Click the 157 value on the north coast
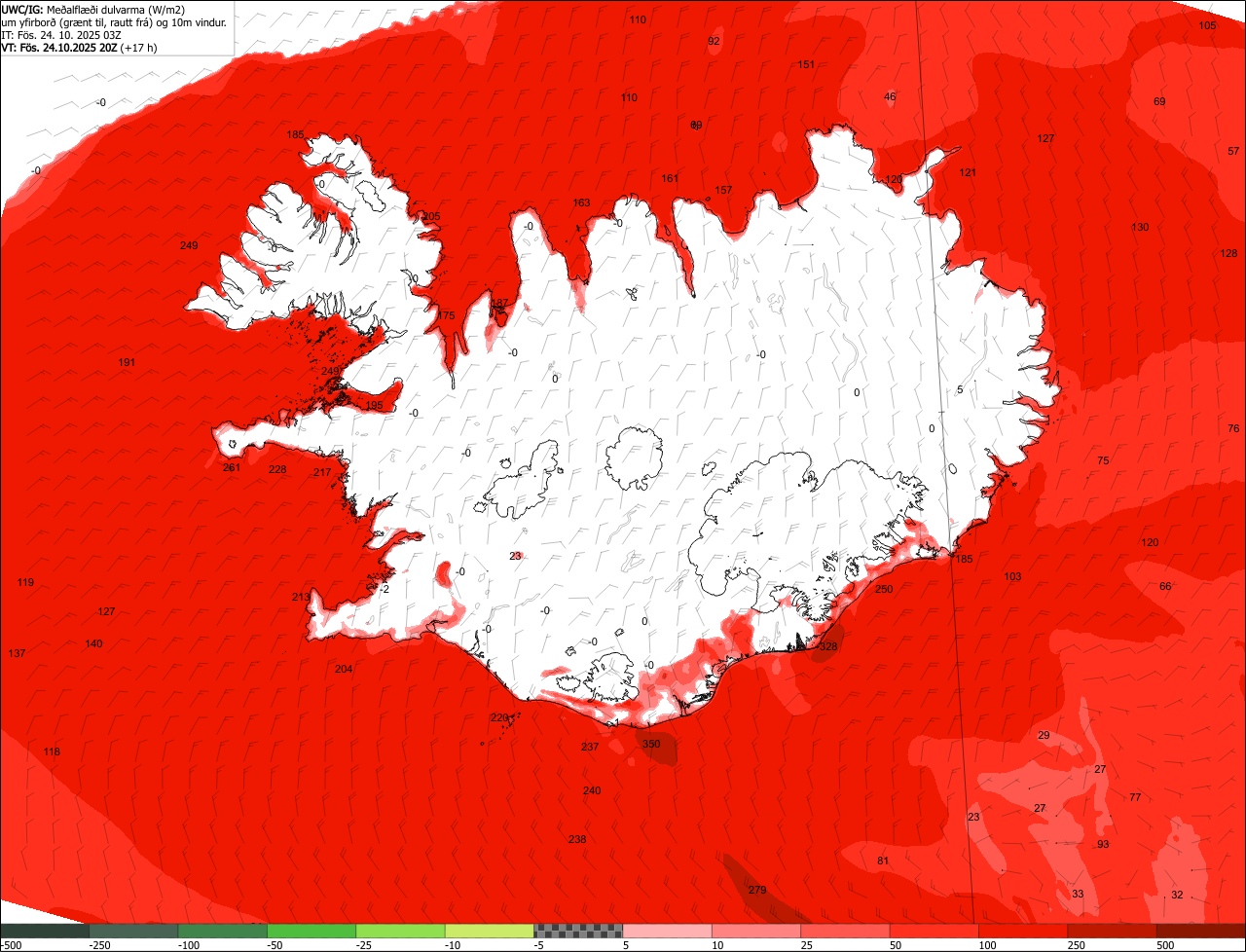This screenshot has width=1246, height=952. point(723,190)
